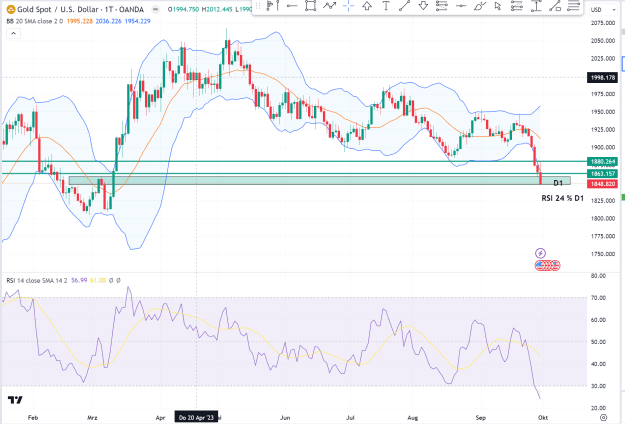Select the green shaded support rectangle
The width and height of the screenshot is (625, 424).
(319, 181)
